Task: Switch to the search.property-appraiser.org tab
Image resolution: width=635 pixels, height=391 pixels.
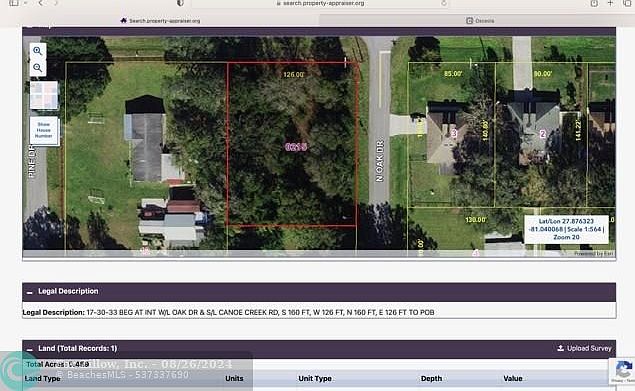Action: tap(160, 20)
